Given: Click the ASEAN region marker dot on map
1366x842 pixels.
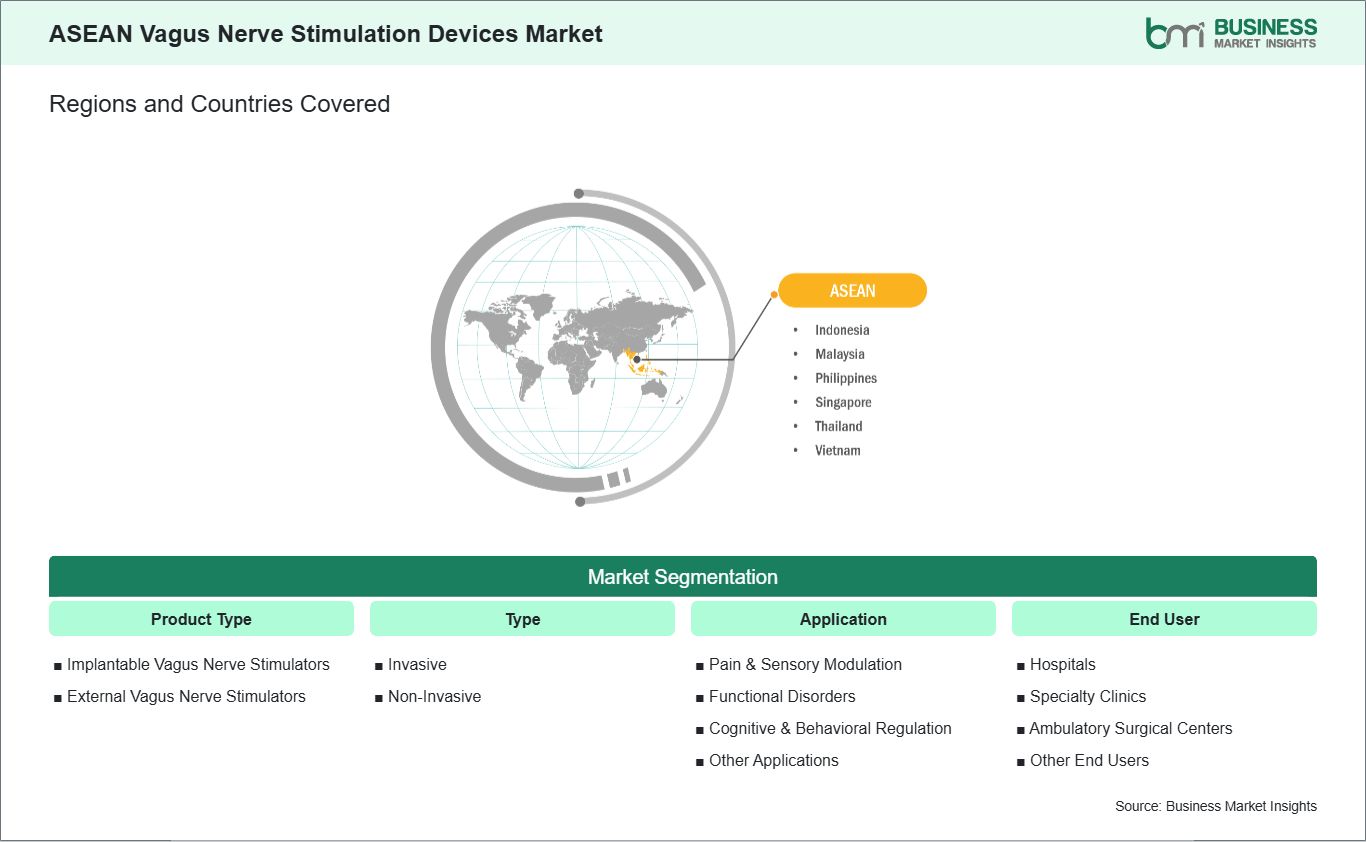Looking at the screenshot, I should 637,359.
